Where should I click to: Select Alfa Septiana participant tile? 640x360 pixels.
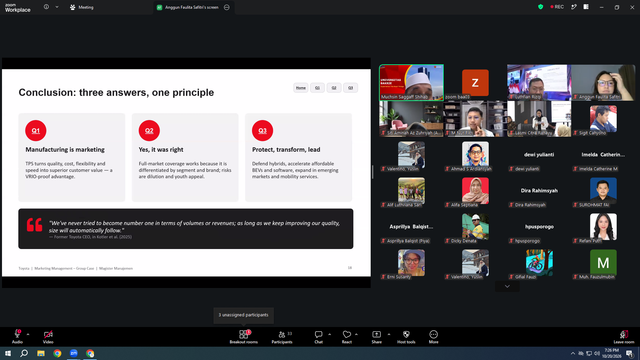(x=475, y=191)
